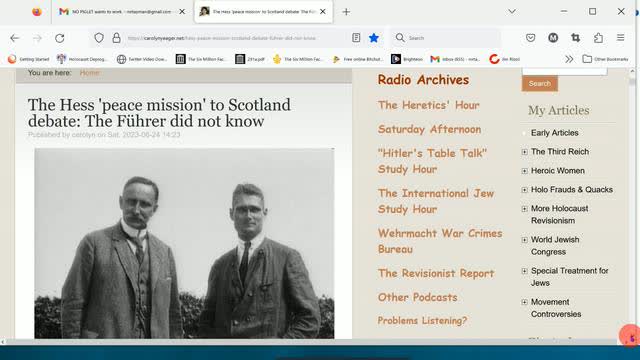Image resolution: width=640 pixels, height=360 pixels.
Task: Expand More Holocaust Revisionism section
Action: (524, 209)
